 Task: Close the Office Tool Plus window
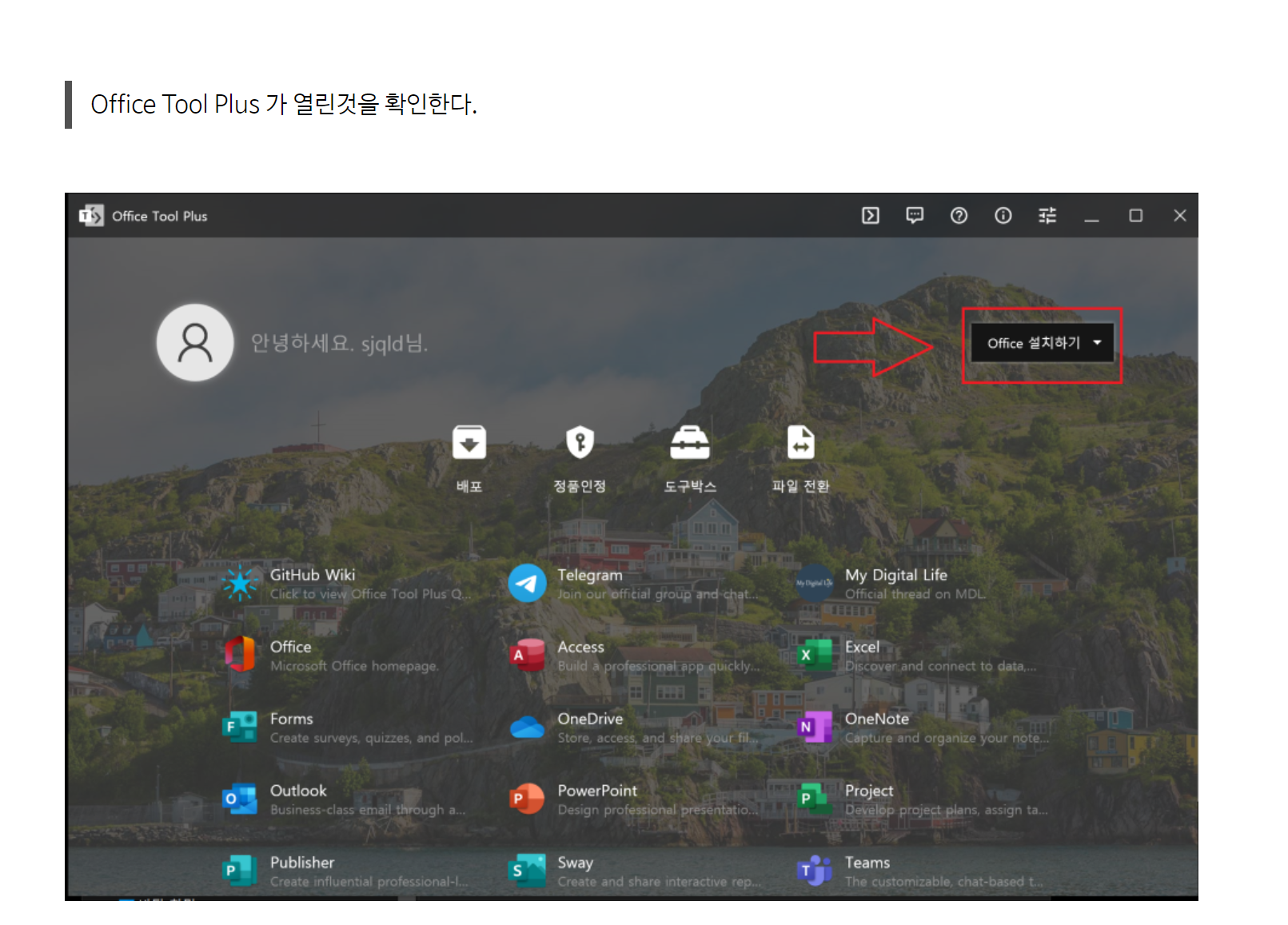pyautogui.click(x=1179, y=216)
